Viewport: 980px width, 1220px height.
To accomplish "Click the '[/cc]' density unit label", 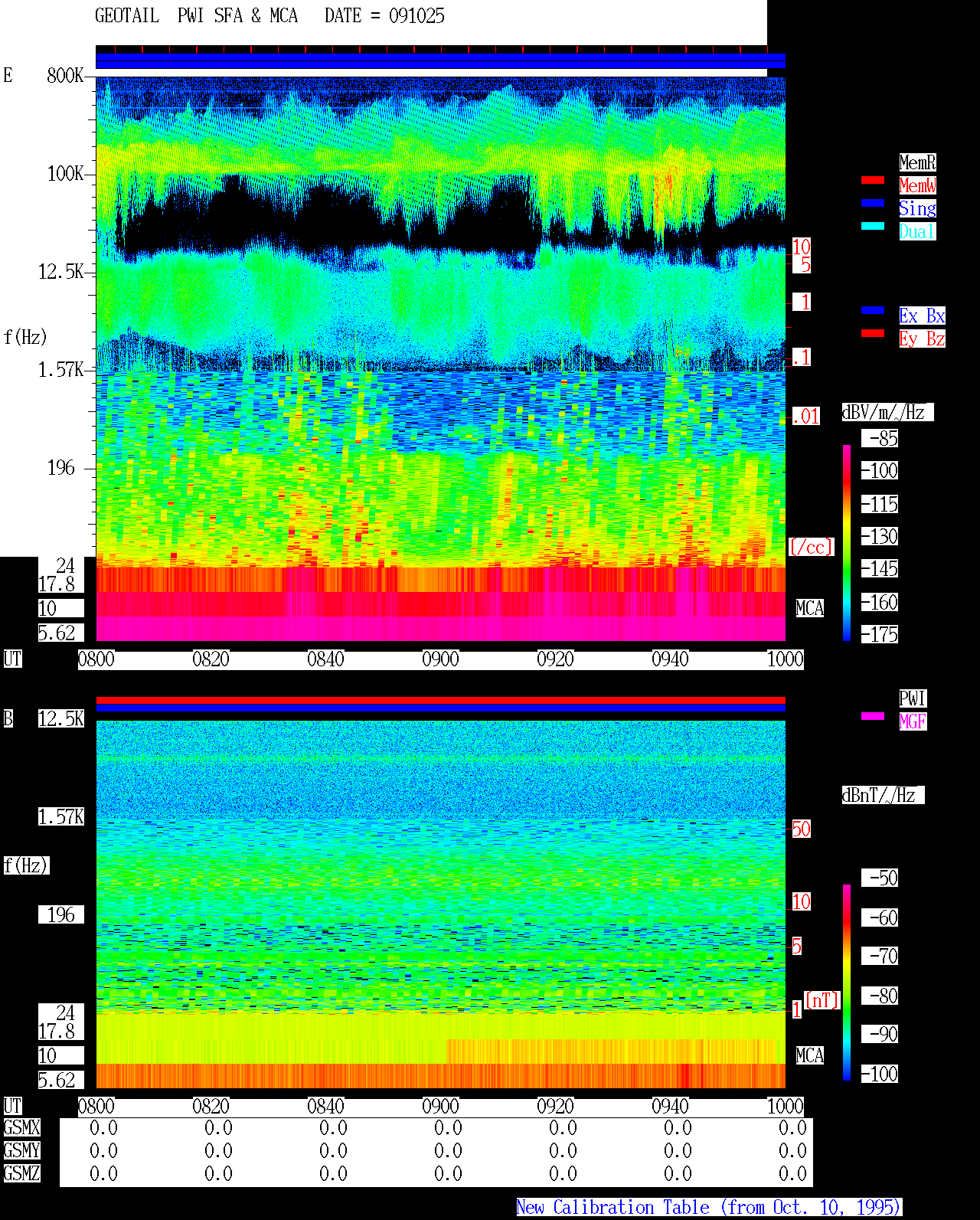I will click(811, 547).
